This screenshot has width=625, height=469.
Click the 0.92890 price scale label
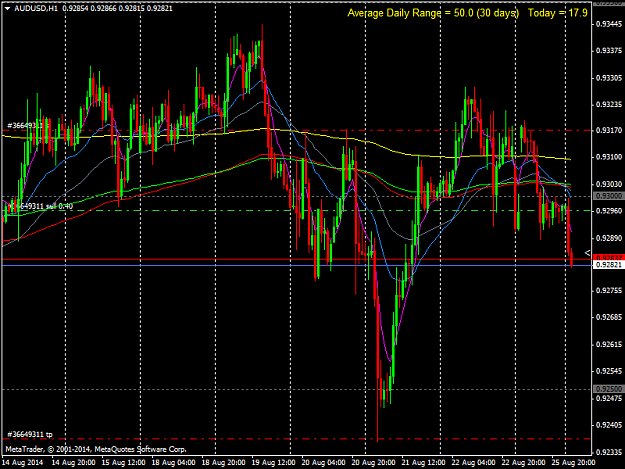click(x=609, y=238)
